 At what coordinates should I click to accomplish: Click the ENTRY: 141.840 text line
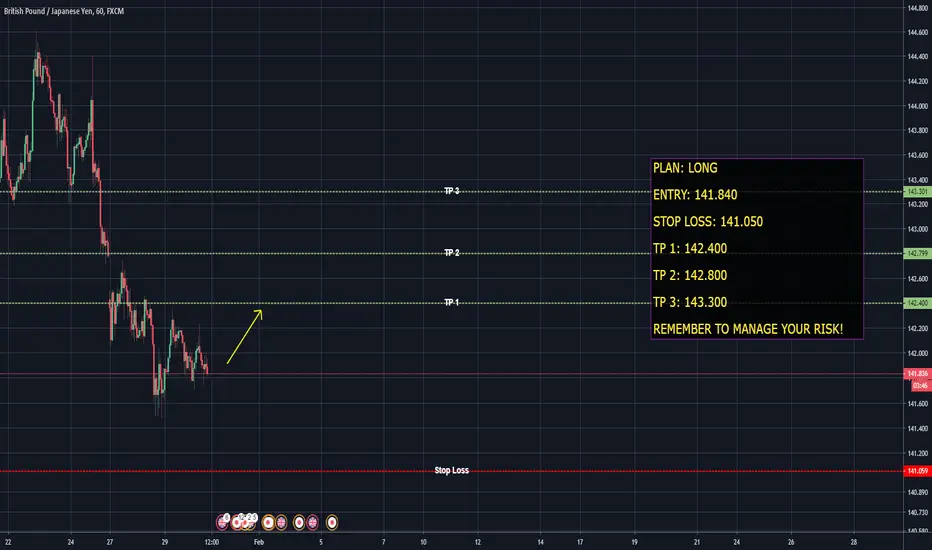click(x=695, y=194)
